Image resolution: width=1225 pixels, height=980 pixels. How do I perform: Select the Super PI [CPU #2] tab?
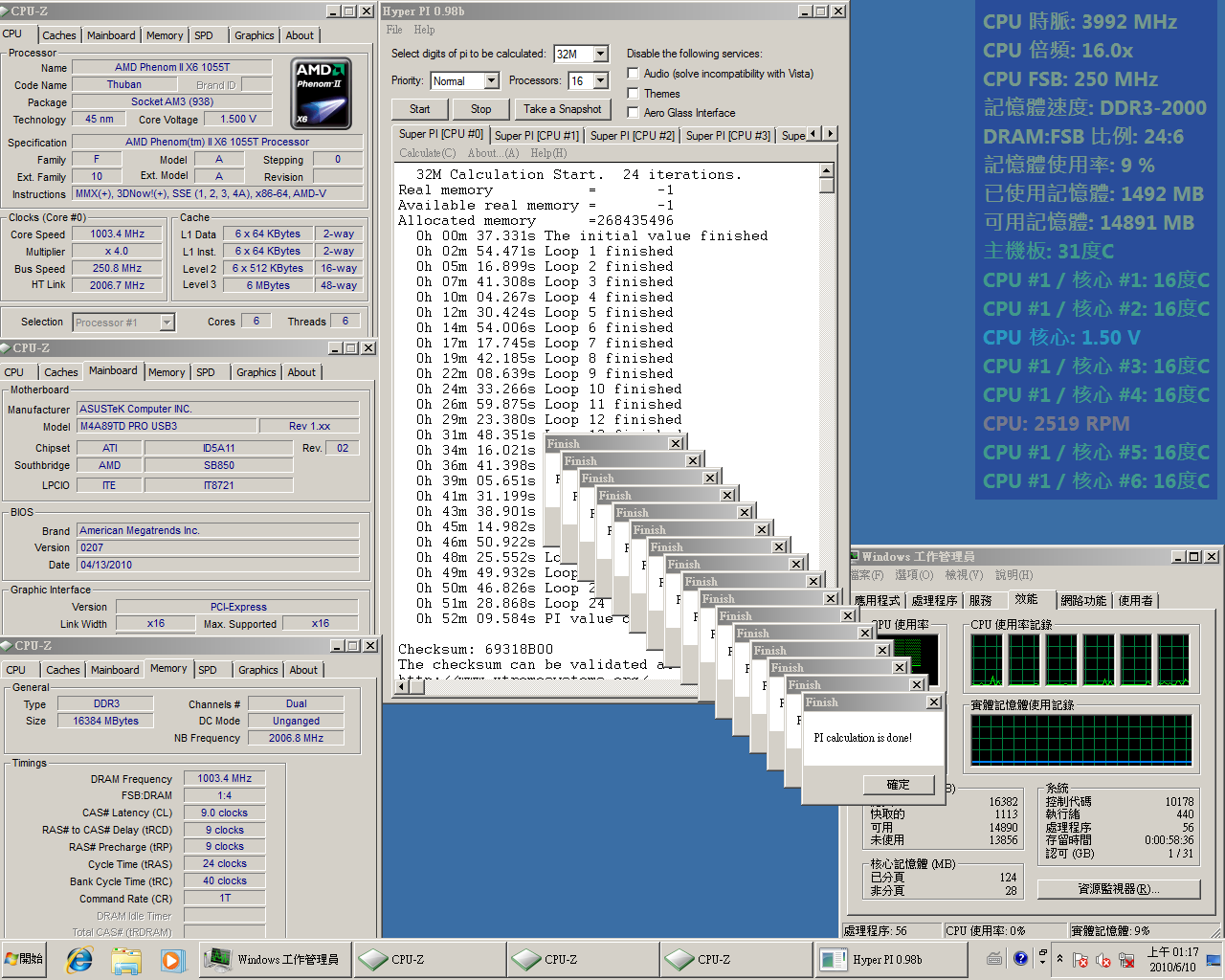click(633, 136)
